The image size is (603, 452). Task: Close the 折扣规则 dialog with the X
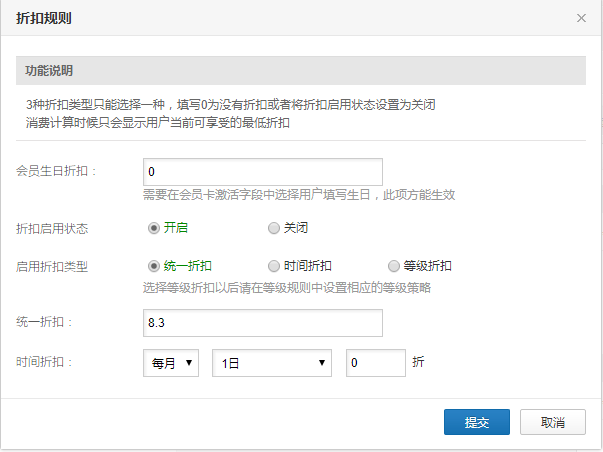[x=581, y=18]
